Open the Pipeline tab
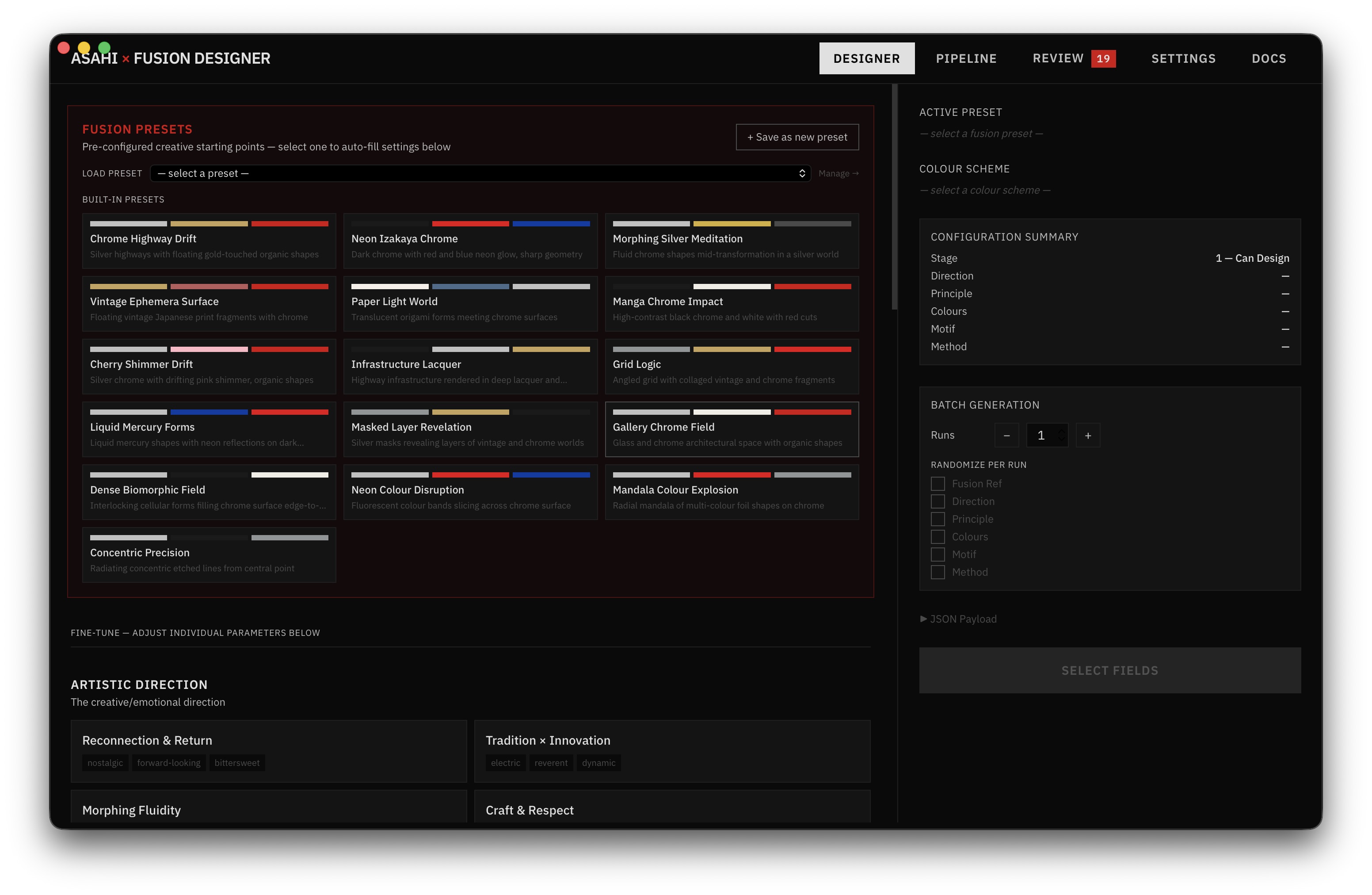Image resolution: width=1372 pixels, height=895 pixels. [x=966, y=58]
